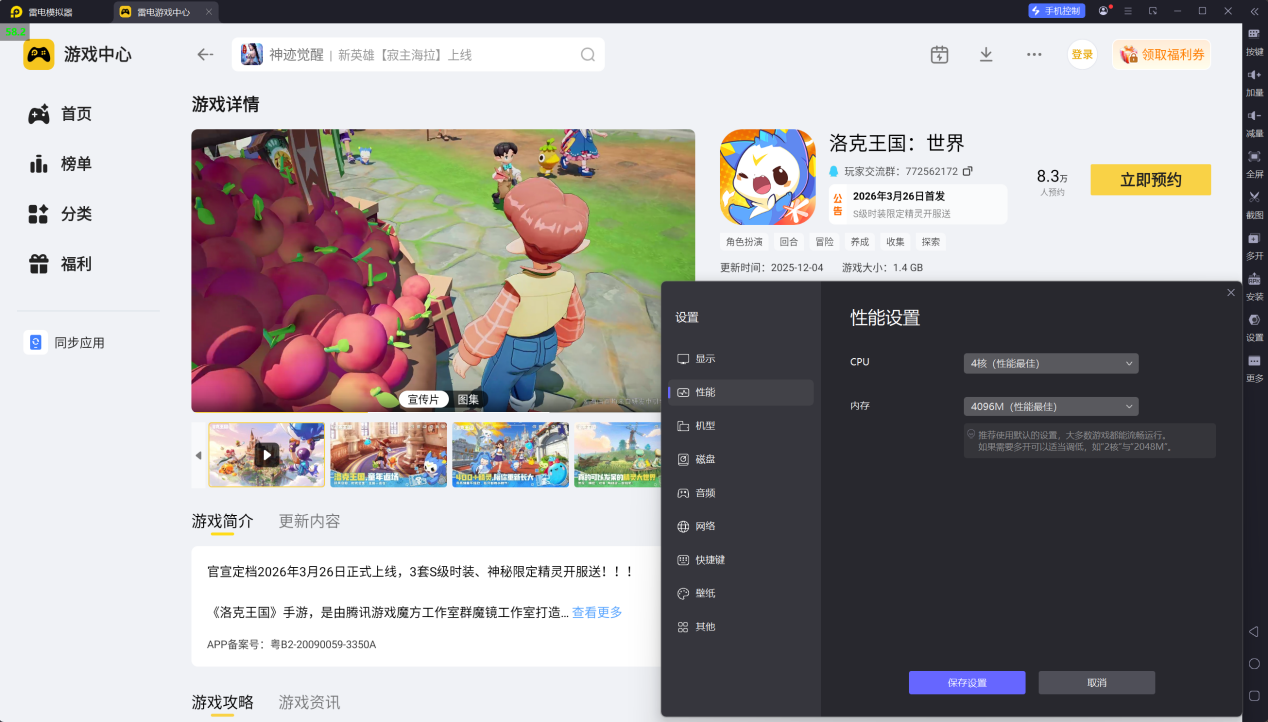Click the 手机控制 button in title bar
The image size is (1268, 722).
1056,11
